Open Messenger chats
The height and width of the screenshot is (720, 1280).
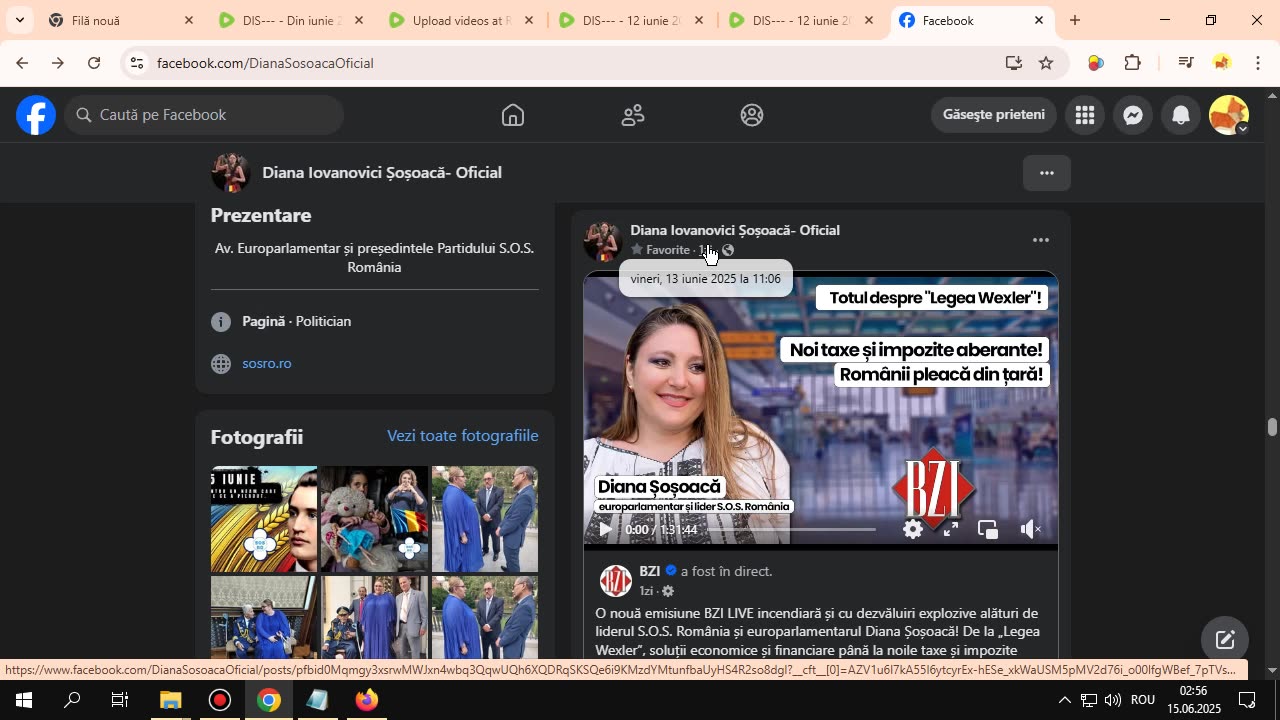[x=1133, y=115]
